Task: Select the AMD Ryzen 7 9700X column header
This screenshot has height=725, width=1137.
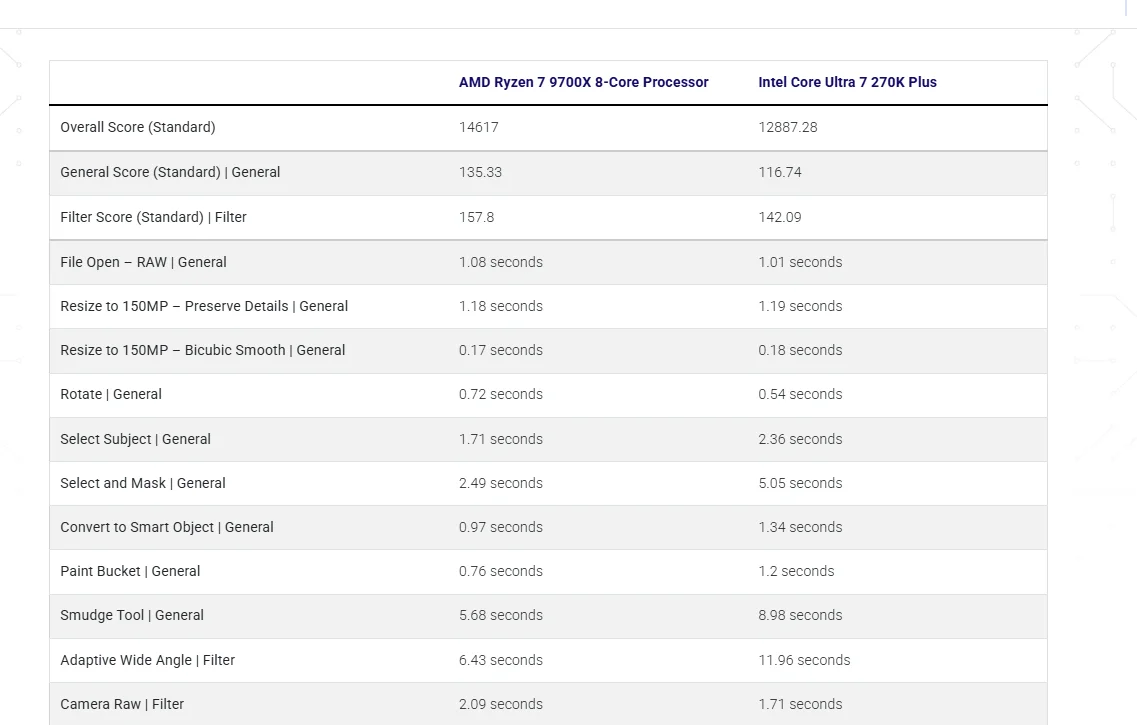Action: pos(583,82)
